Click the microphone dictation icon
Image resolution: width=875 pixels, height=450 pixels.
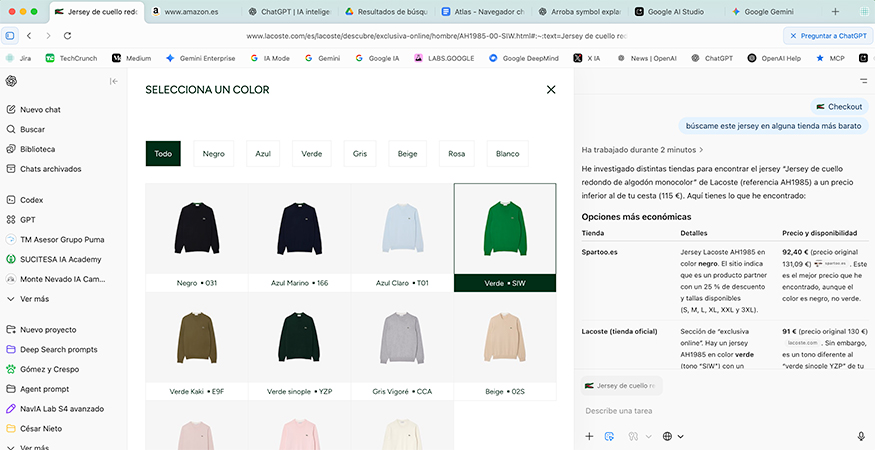point(860,436)
